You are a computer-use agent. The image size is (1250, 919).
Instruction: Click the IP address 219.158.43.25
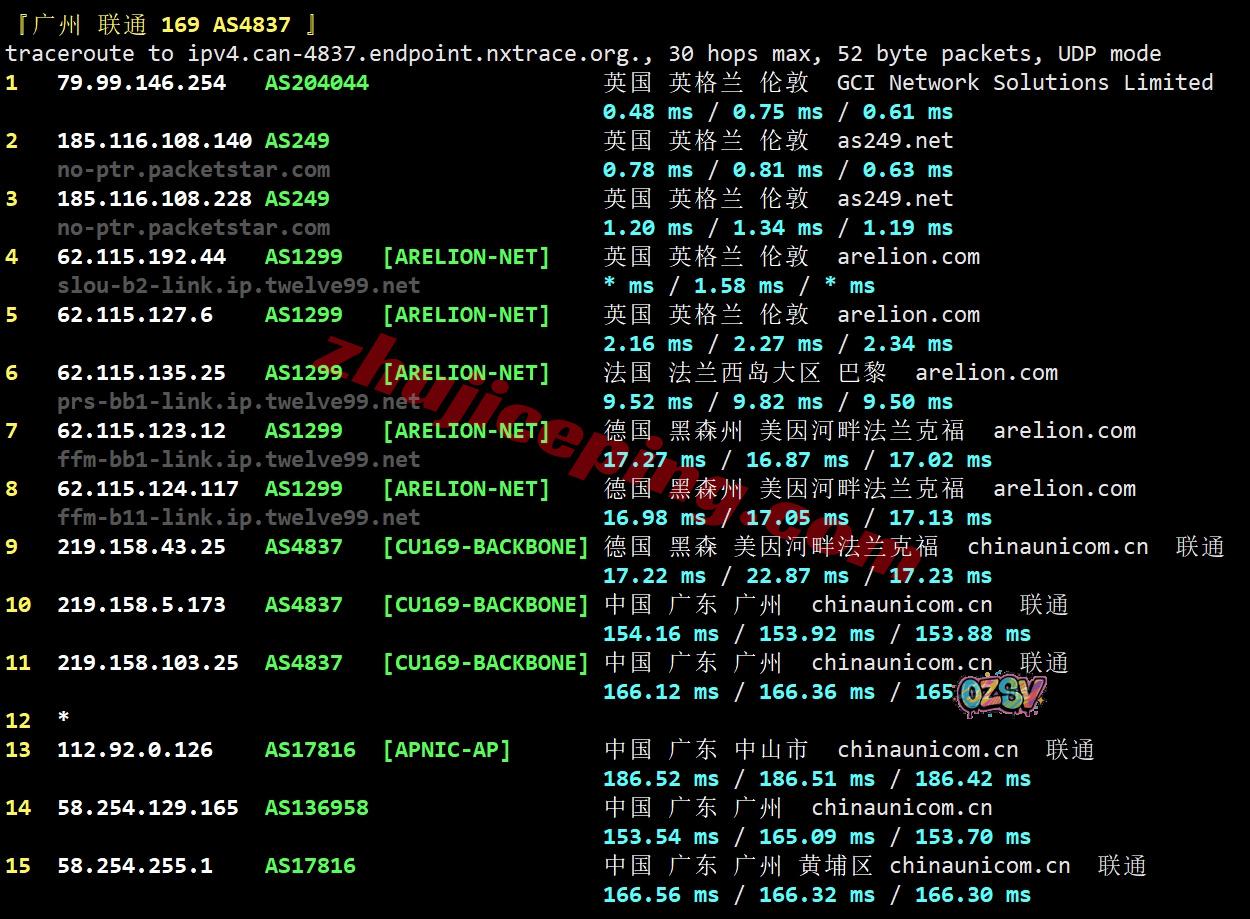point(141,547)
